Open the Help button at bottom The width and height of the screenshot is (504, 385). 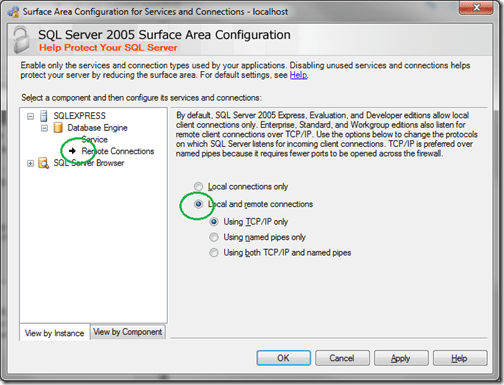(460, 358)
